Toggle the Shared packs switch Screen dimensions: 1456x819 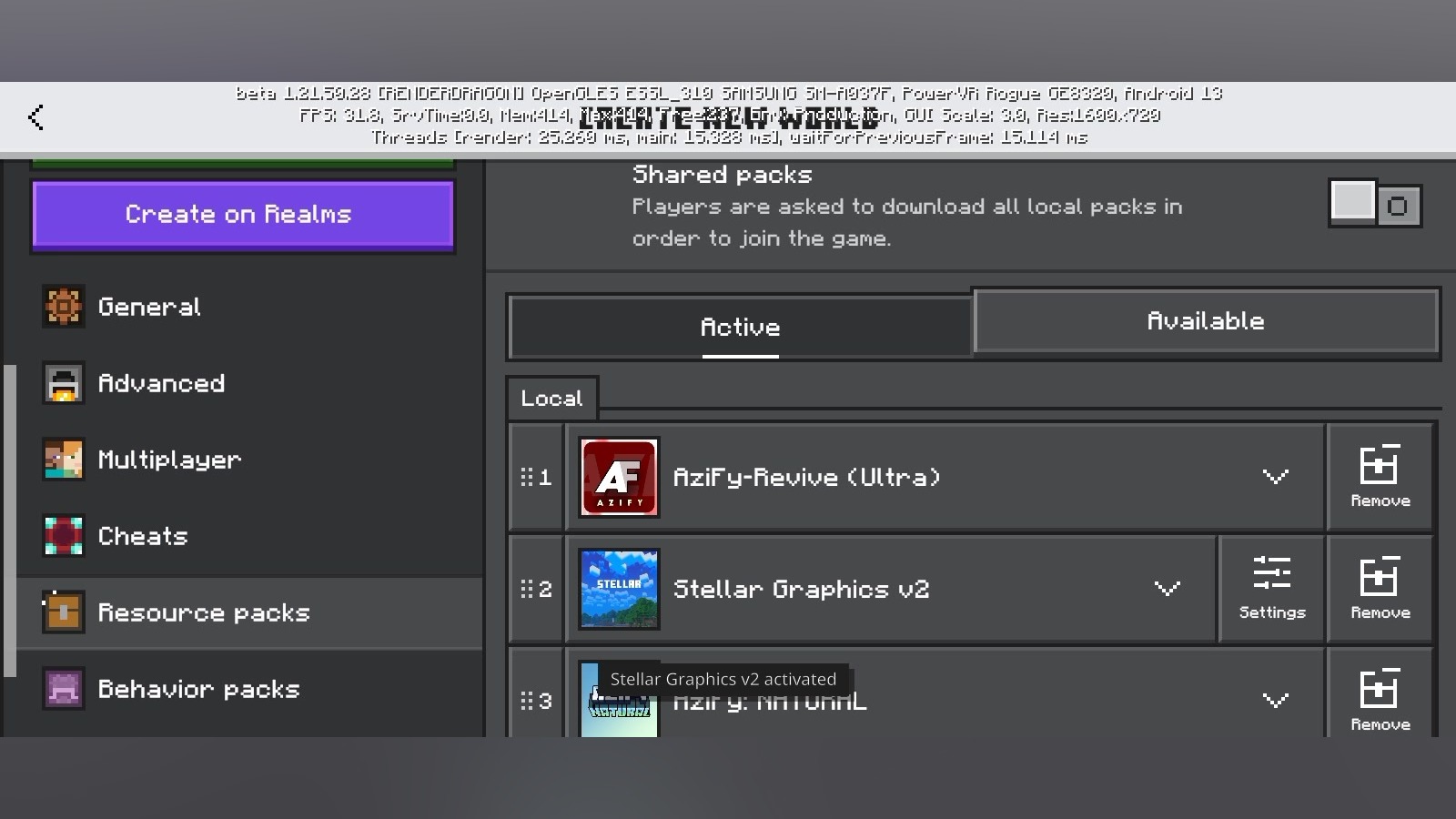(1375, 204)
